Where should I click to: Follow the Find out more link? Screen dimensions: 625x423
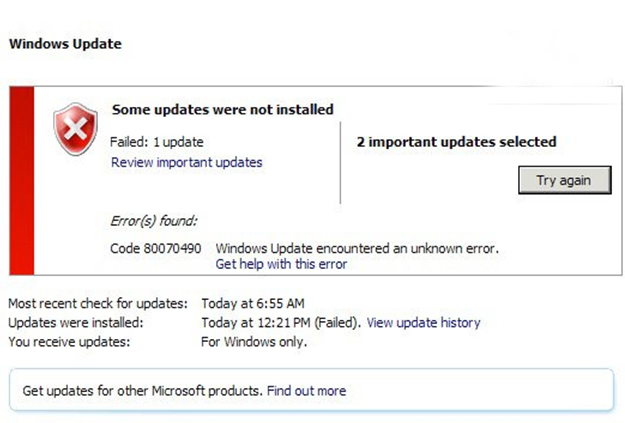pos(306,390)
